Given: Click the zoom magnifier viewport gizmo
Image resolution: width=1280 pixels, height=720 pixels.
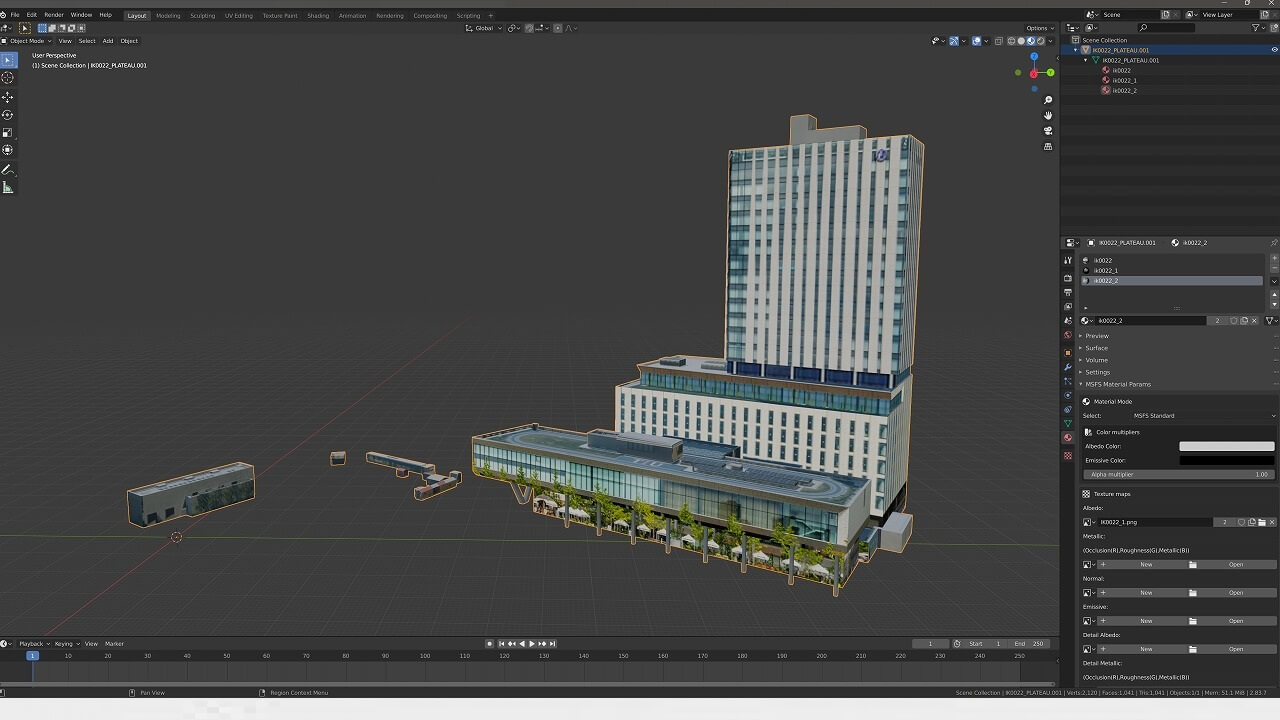Looking at the screenshot, I should (x=1048, y=100).
